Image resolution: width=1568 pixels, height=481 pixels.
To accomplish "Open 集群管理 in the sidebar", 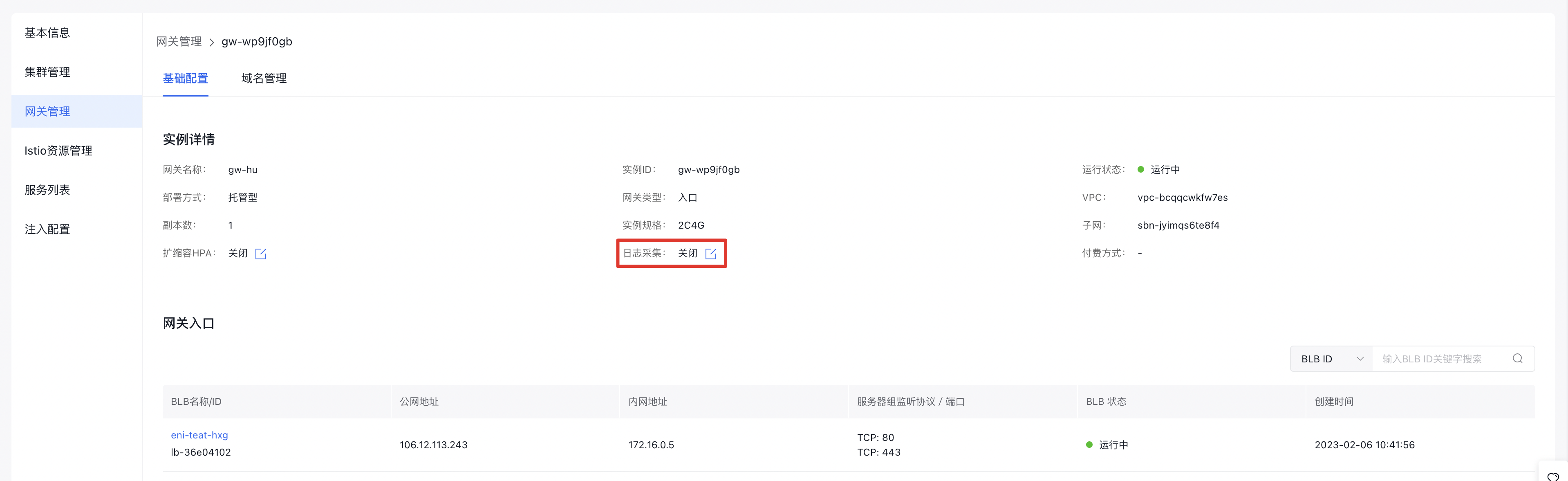I will (77, 72).
